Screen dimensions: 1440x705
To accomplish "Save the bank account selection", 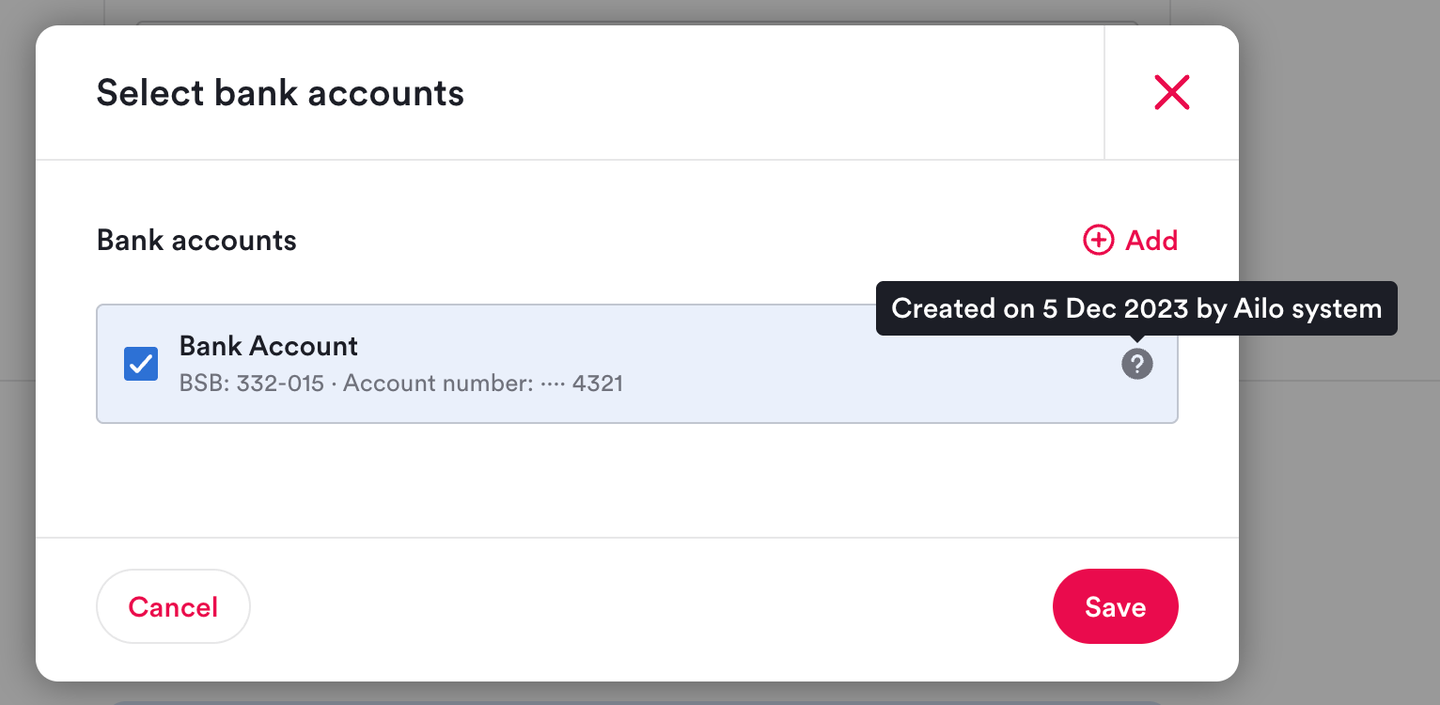I will [x=1115, y=607].
